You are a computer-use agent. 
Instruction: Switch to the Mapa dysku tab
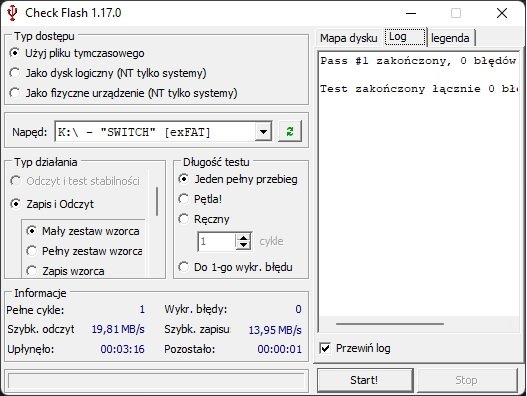tap(349, 38)
